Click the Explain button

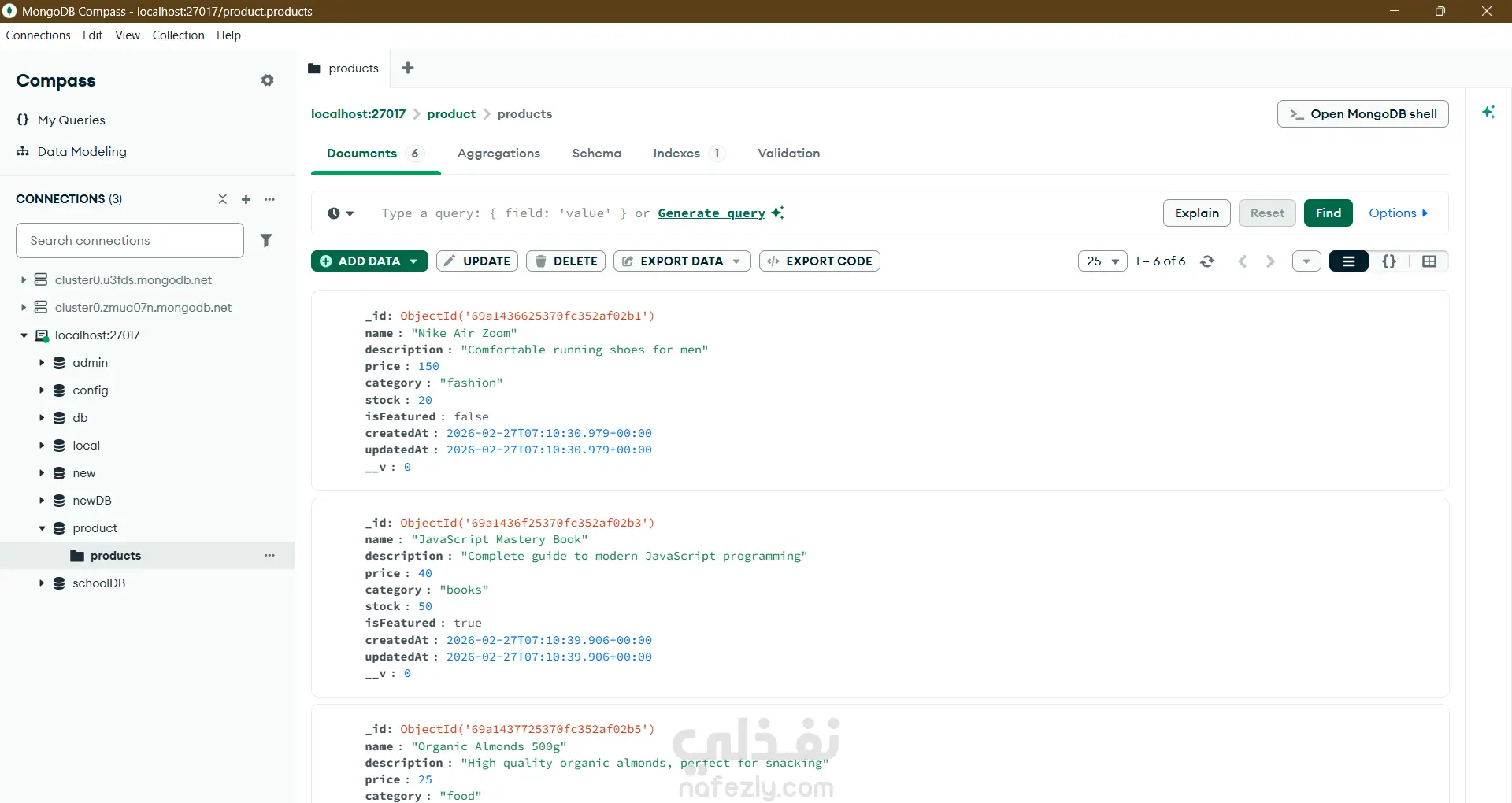[1196, 213]
